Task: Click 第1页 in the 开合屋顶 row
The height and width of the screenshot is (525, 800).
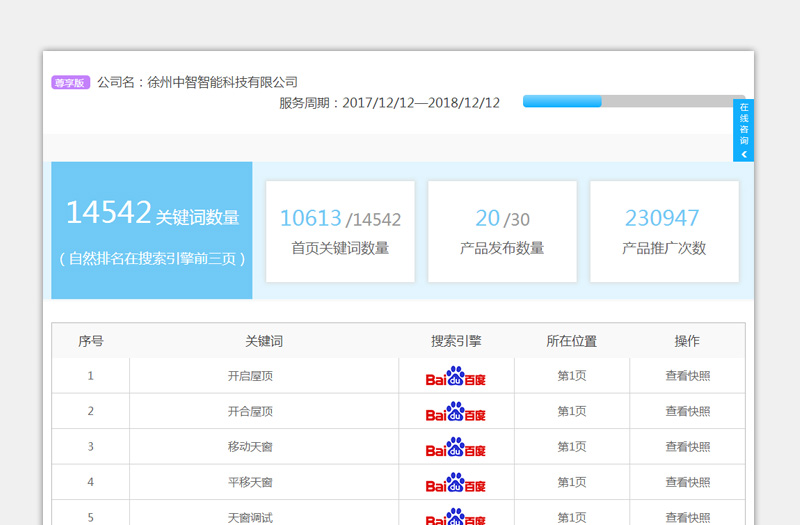Action: point(571,411)
